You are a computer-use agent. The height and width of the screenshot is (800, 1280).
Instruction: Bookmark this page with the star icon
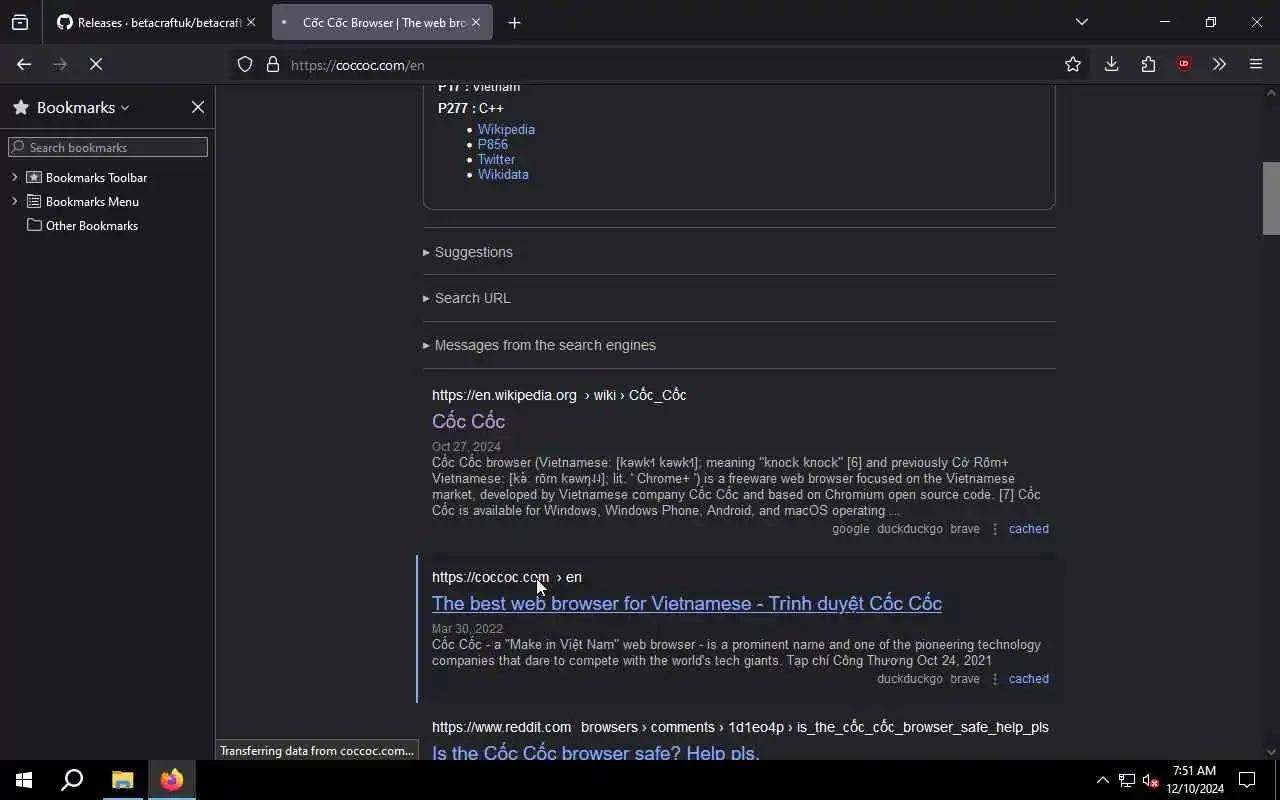(x=1073, y=64)
